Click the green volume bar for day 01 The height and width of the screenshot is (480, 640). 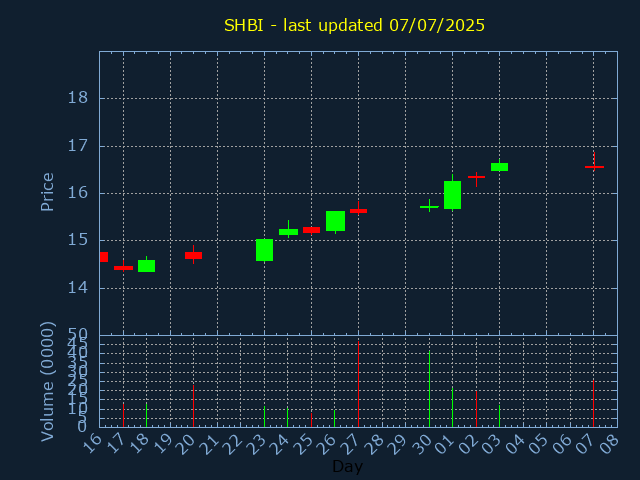[453, 407]
